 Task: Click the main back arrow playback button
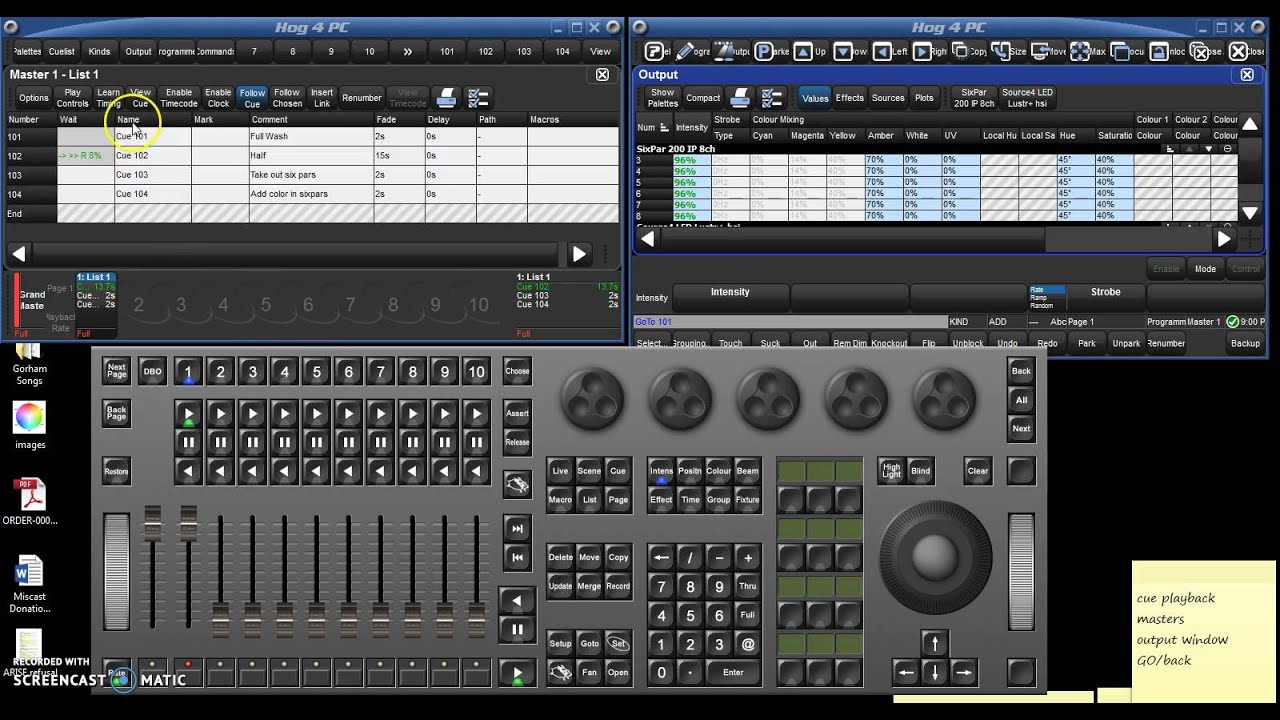(x=517, y=601)
